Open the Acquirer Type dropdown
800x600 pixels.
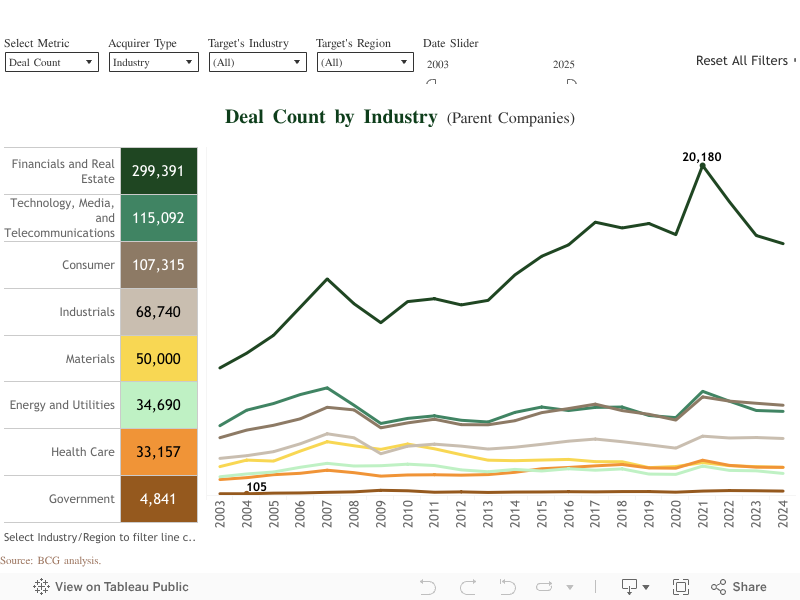coord(150,62)
